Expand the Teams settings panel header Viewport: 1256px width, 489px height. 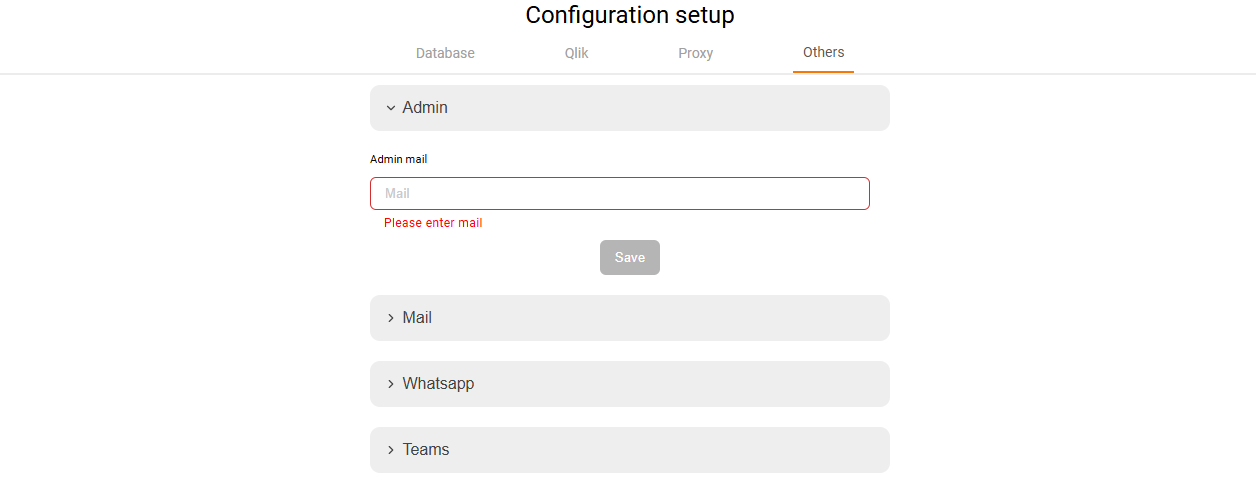click(x=426, y=450)
